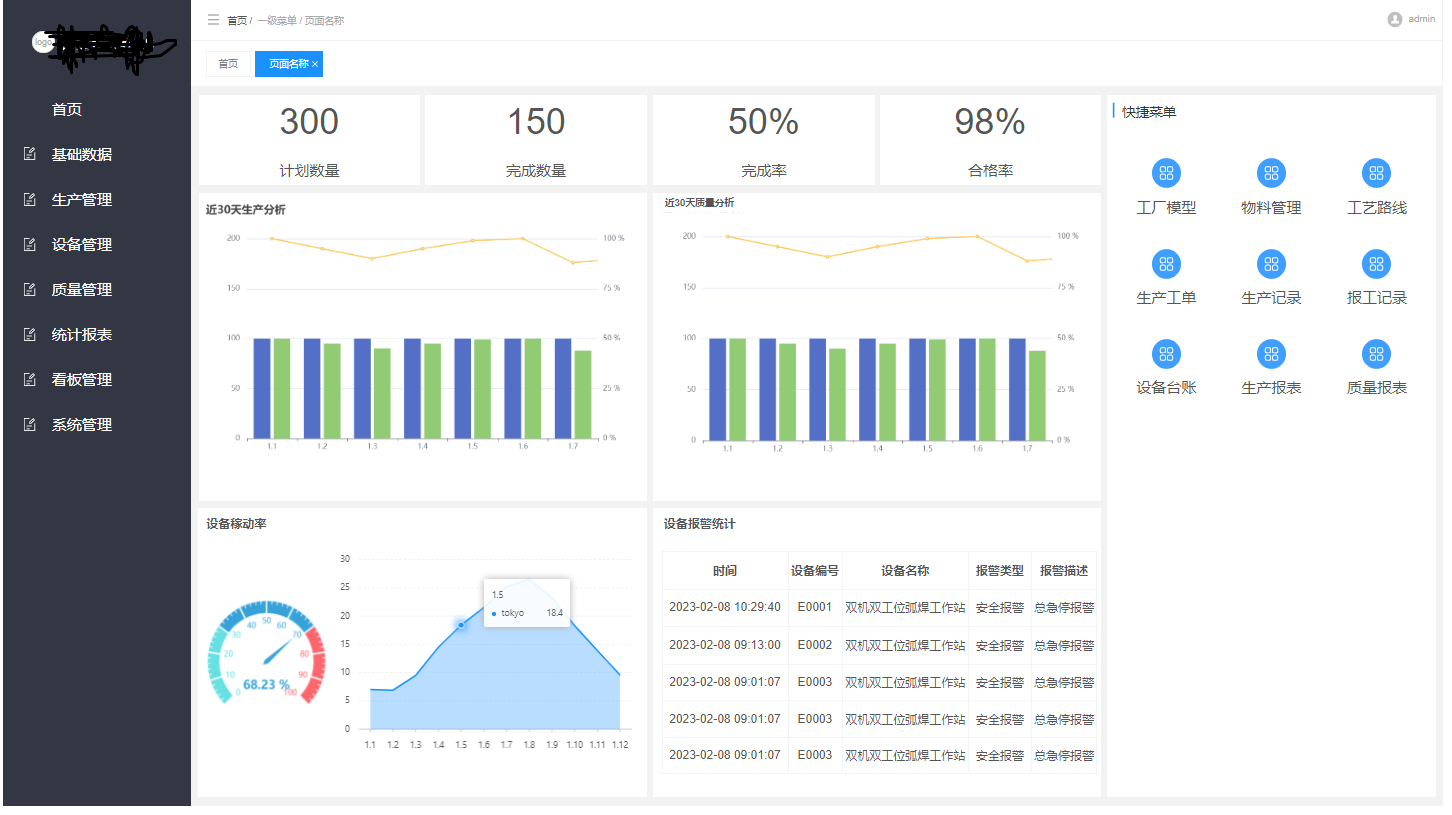1452x815 pixels.
Task: Click the 合格率 card showing 98%
Action: (990, 140)
